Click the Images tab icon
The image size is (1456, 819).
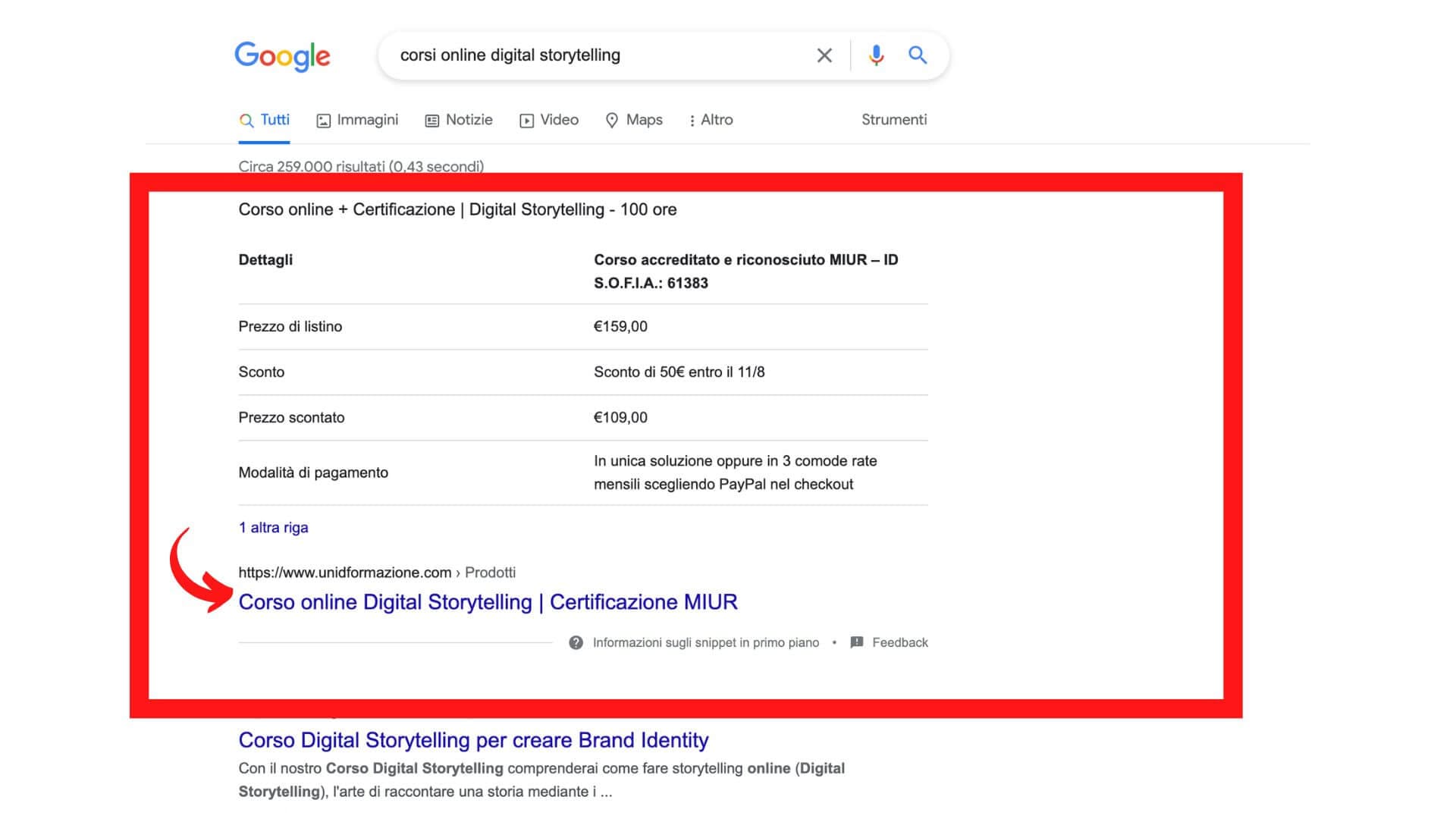(322, 119)
